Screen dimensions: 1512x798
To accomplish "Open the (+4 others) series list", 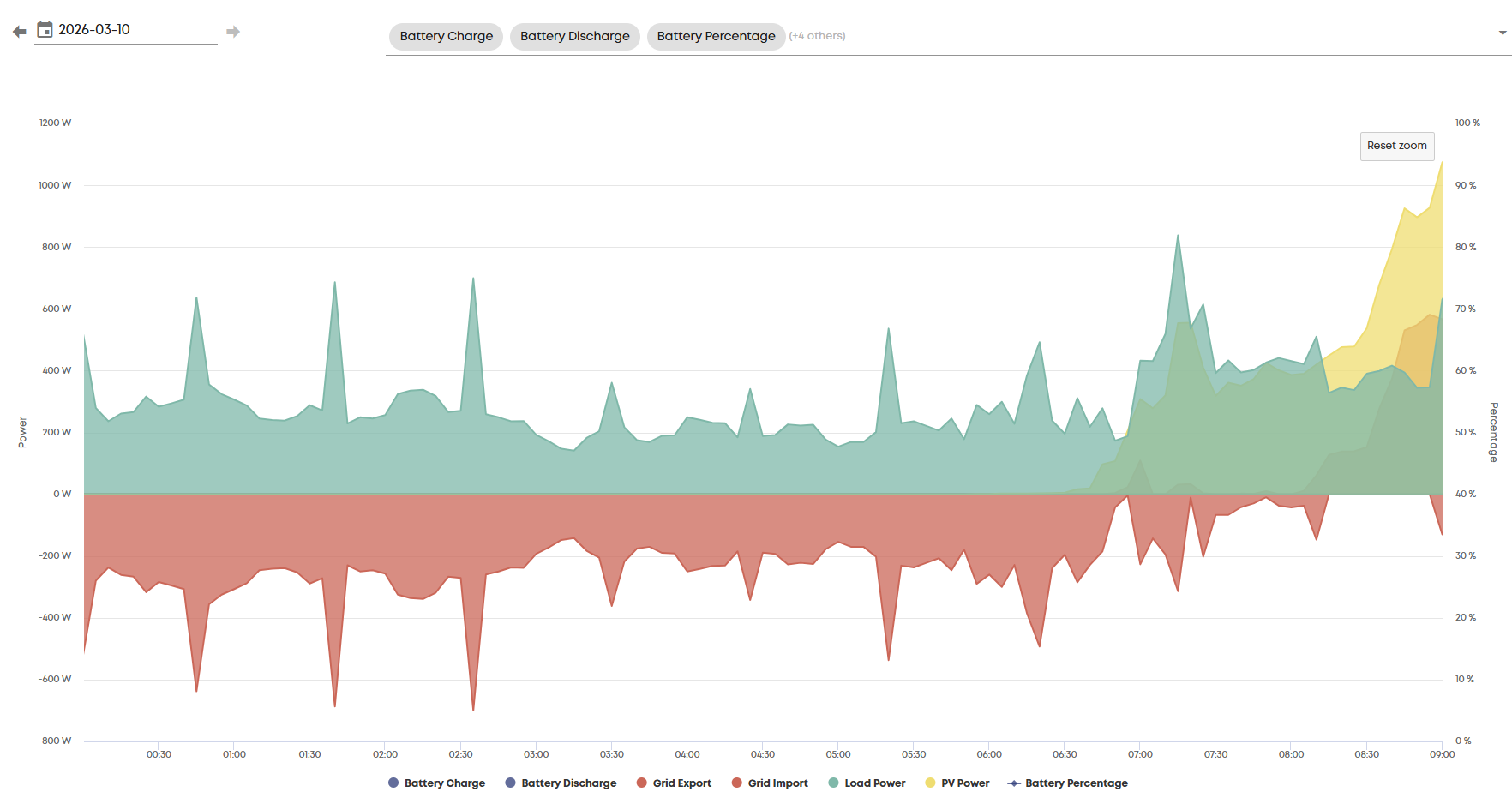I will tap(817, 36).
